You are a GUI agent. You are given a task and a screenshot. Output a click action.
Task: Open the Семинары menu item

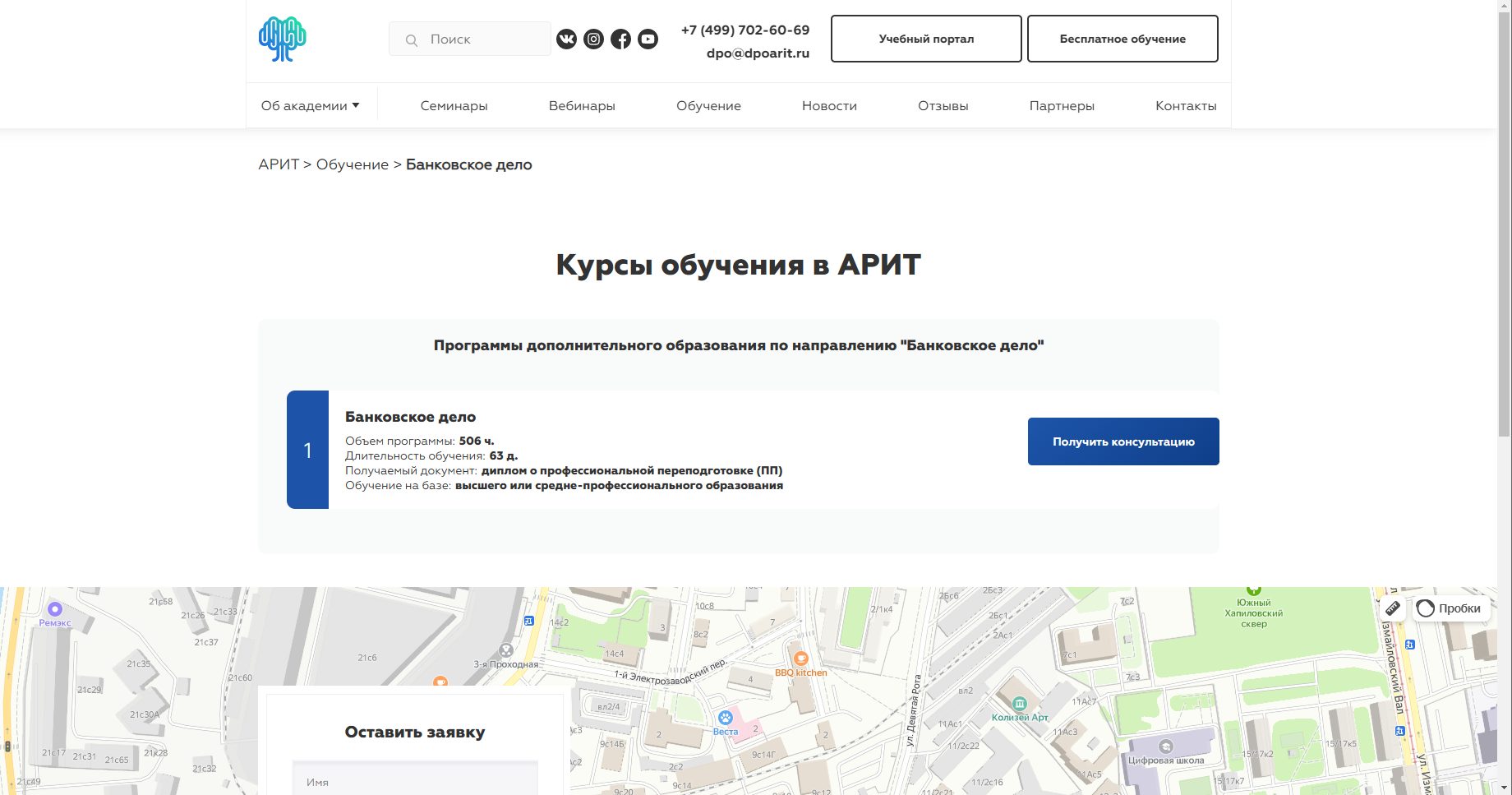454,105
